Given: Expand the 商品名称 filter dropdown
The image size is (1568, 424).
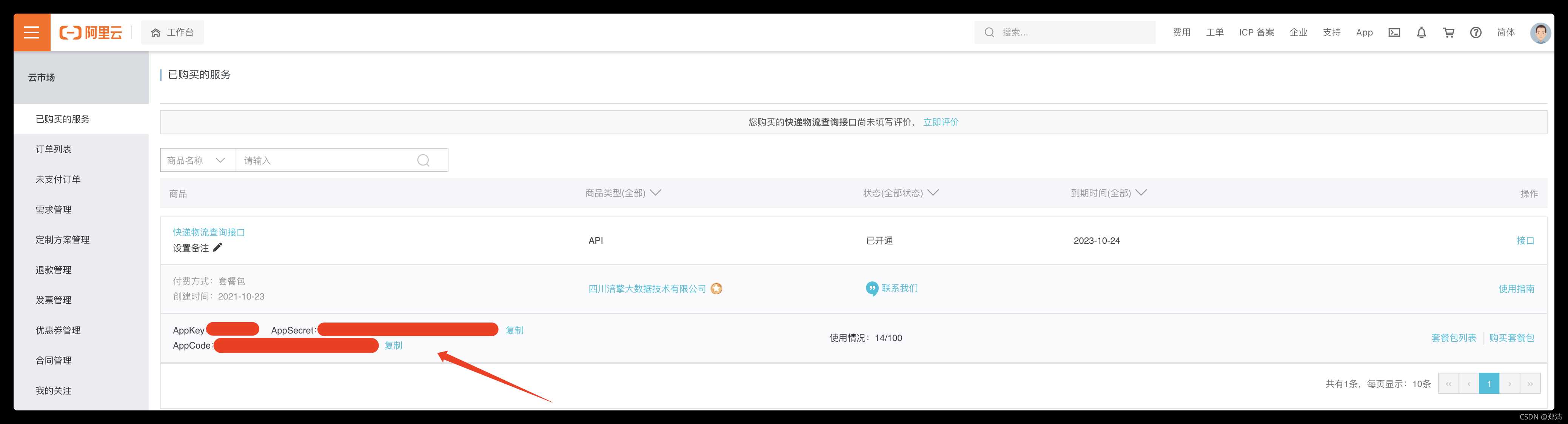Looking at the screenshot, I should click(198, 160).
